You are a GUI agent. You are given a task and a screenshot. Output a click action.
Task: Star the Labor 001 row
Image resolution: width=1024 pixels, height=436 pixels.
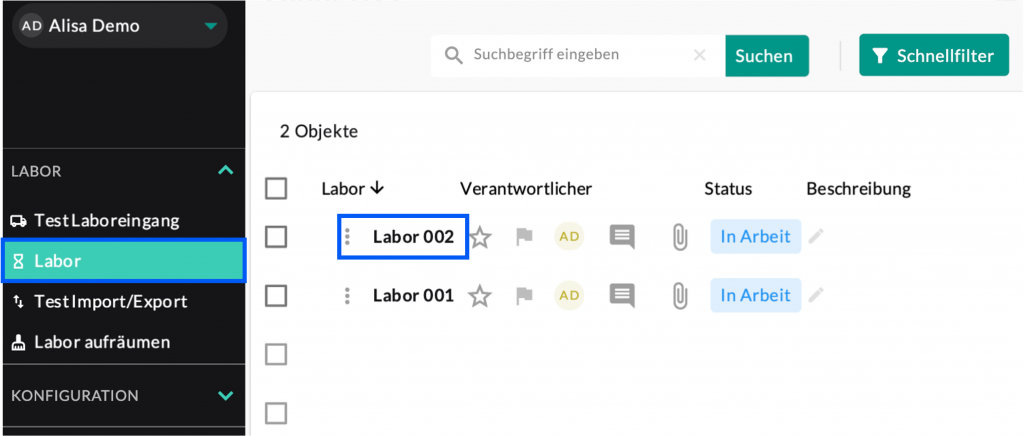tap(481, 295)
